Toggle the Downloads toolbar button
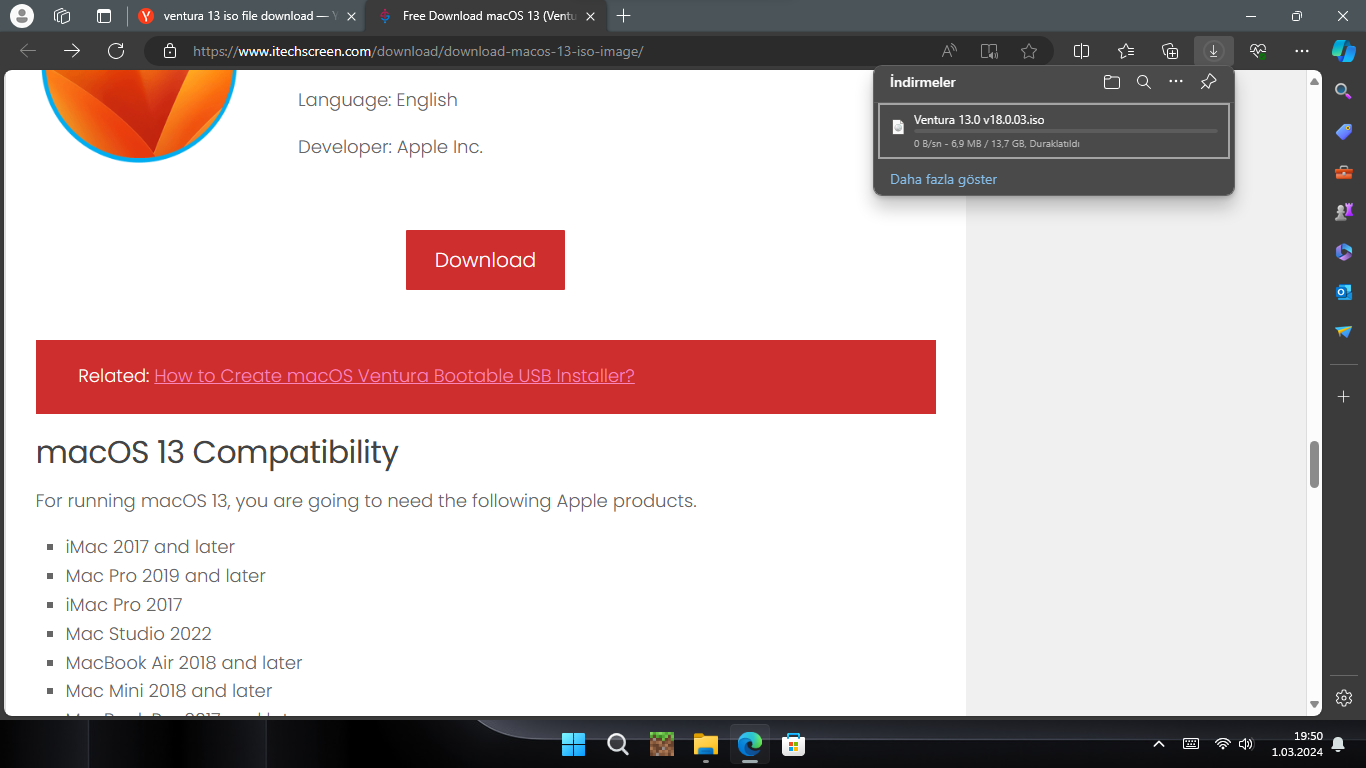 (x=1213, y=51)
